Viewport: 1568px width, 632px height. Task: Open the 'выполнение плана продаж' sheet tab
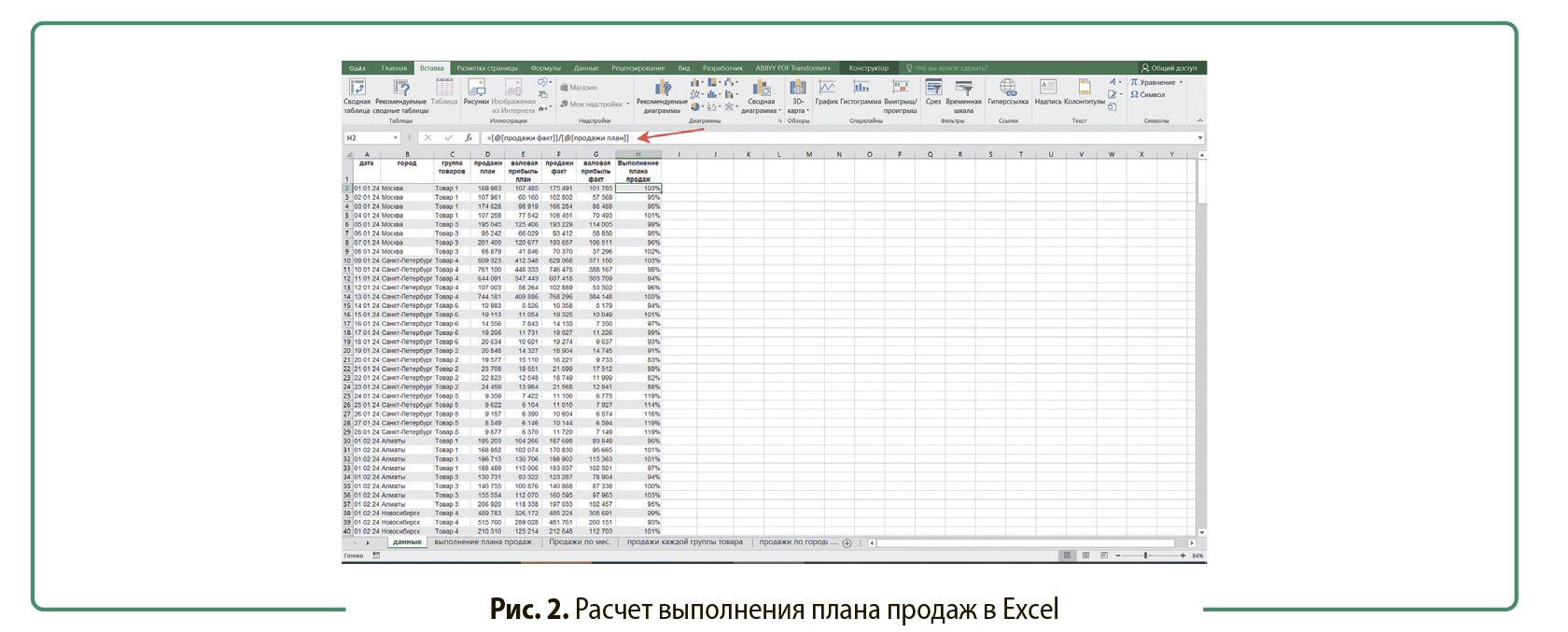pos(483,542)
